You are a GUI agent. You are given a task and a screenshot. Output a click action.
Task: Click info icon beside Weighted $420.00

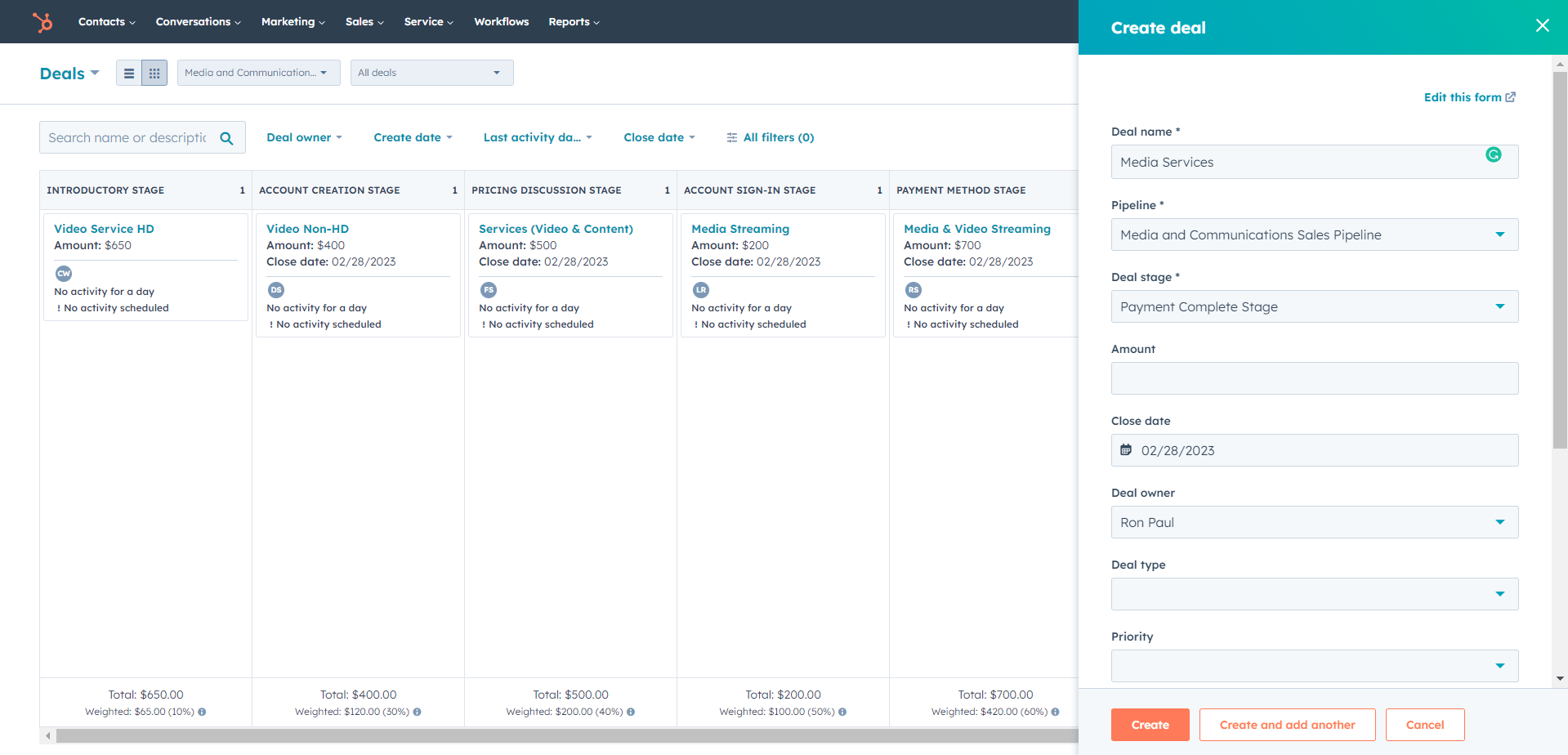[x=1055, y=712]
